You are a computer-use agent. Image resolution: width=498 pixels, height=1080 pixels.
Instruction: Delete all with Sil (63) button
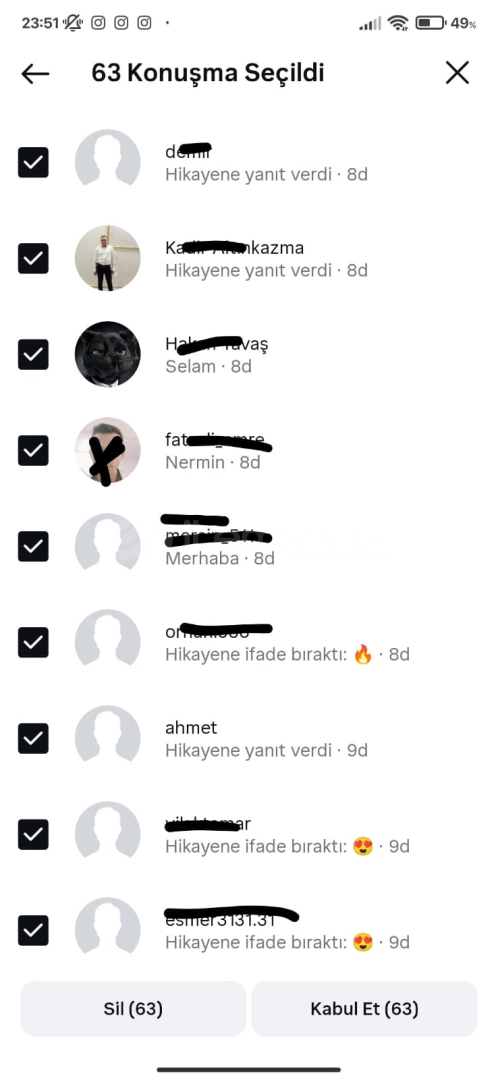(133, 1009)
